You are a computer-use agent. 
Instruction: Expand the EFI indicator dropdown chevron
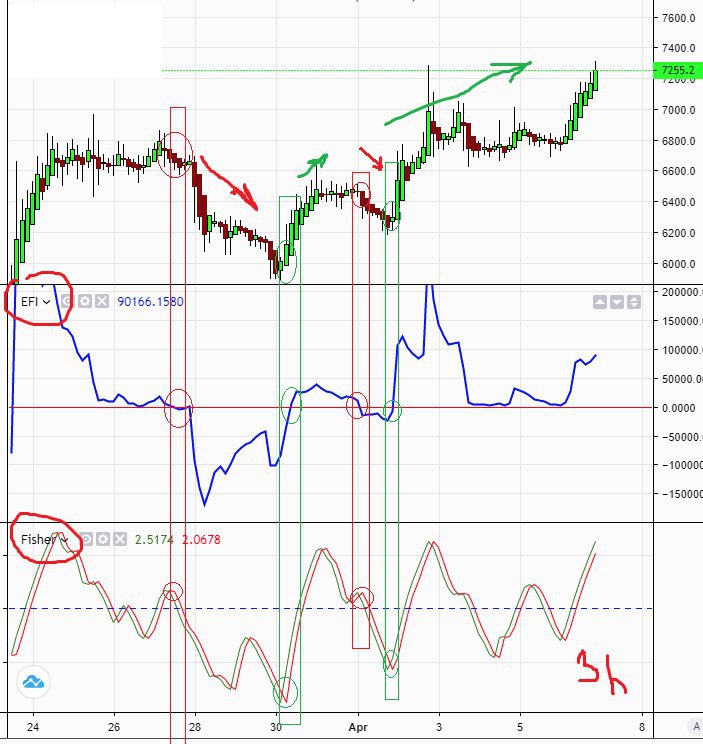click(46, 302)
